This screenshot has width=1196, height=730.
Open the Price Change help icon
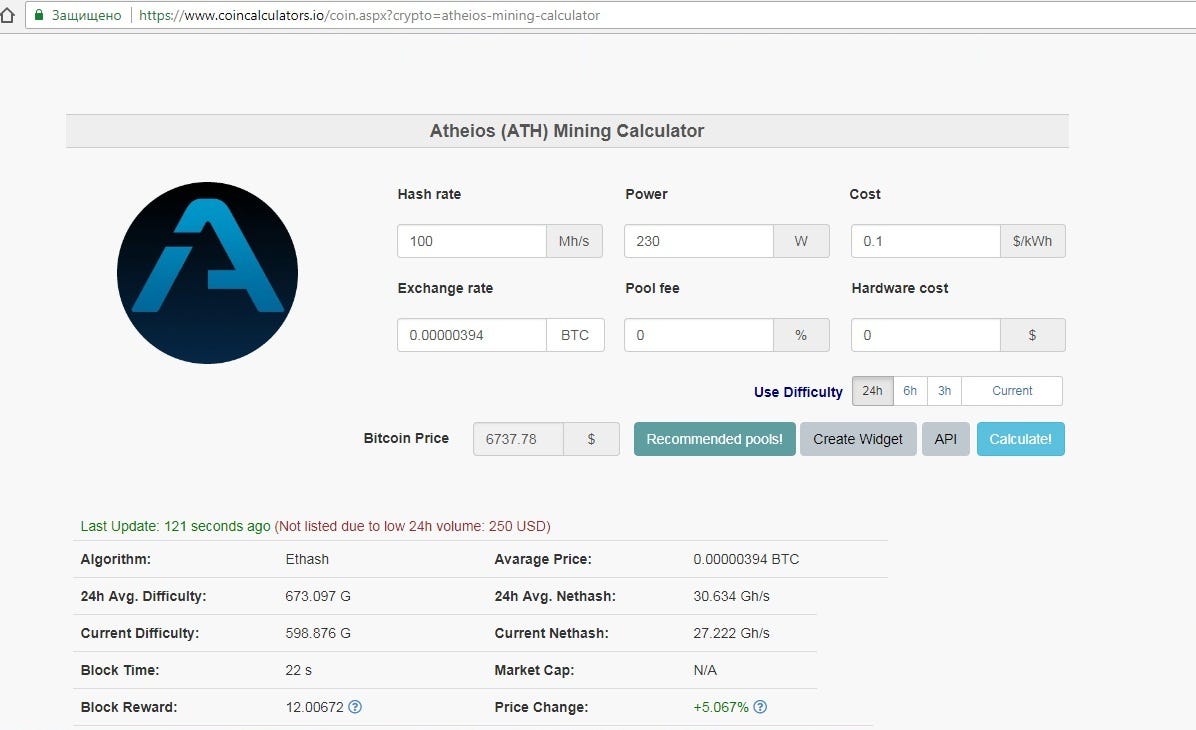760,707
